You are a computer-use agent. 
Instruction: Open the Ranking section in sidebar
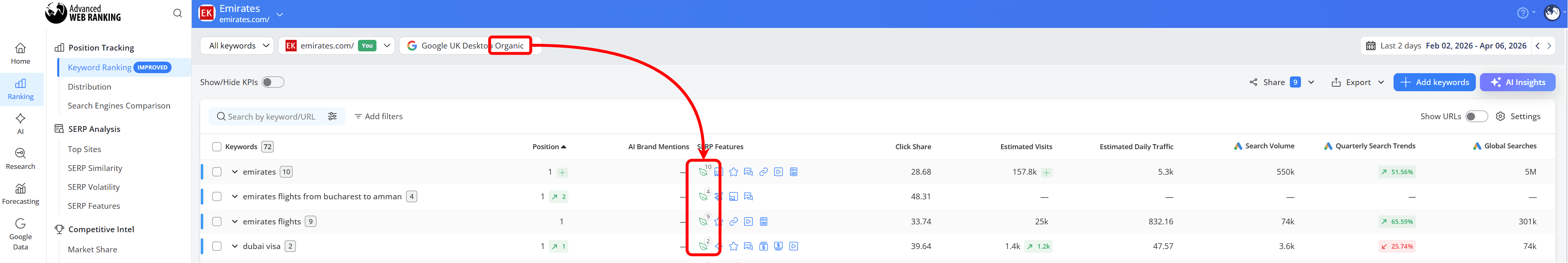point(21,89)
